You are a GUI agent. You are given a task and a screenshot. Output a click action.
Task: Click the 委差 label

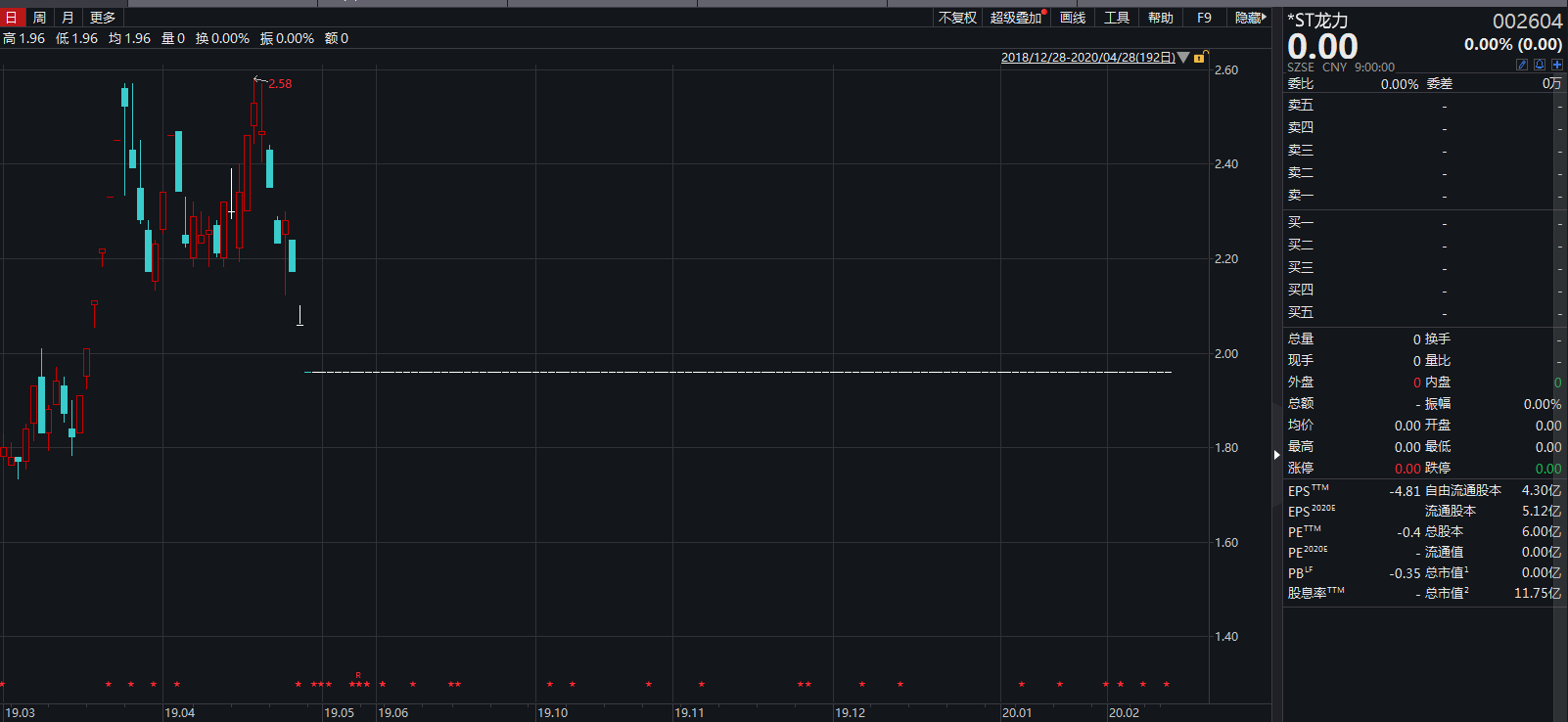[1439, 84]
